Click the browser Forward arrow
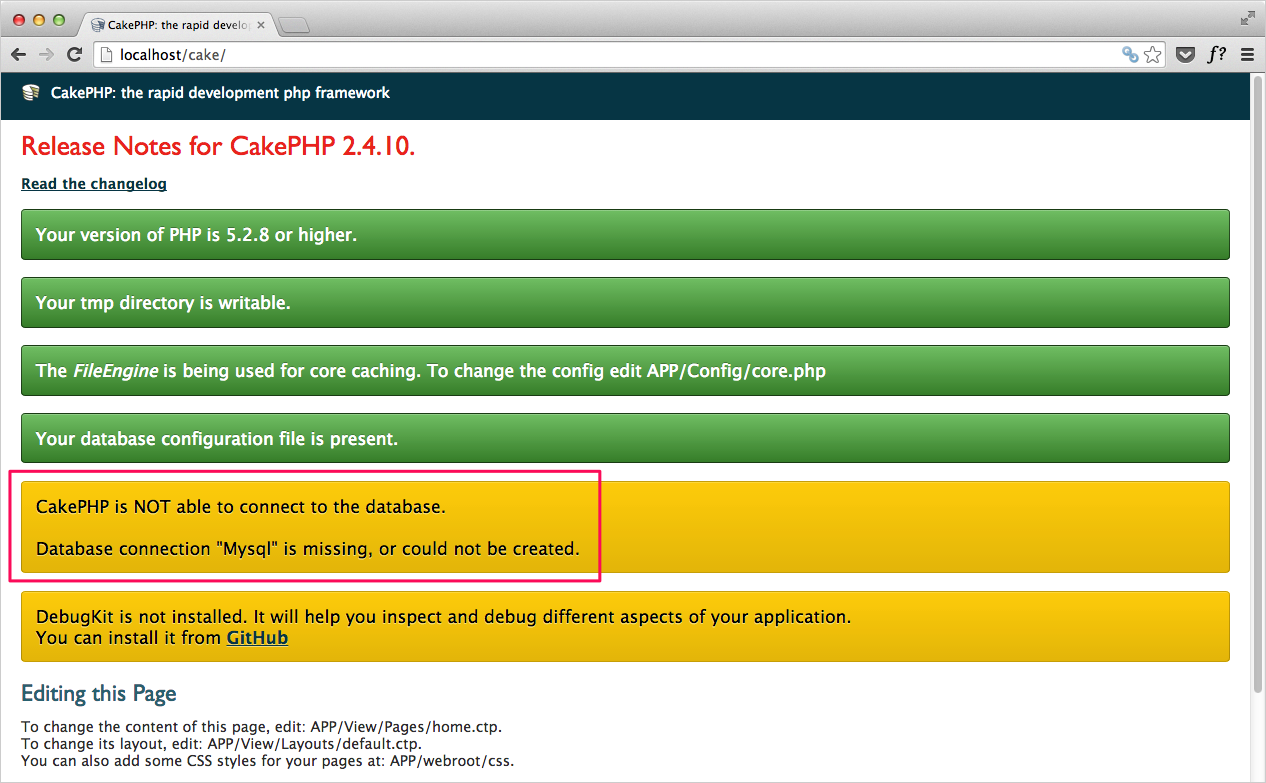Screen dimensions: 1266x783 click(46, 54)
